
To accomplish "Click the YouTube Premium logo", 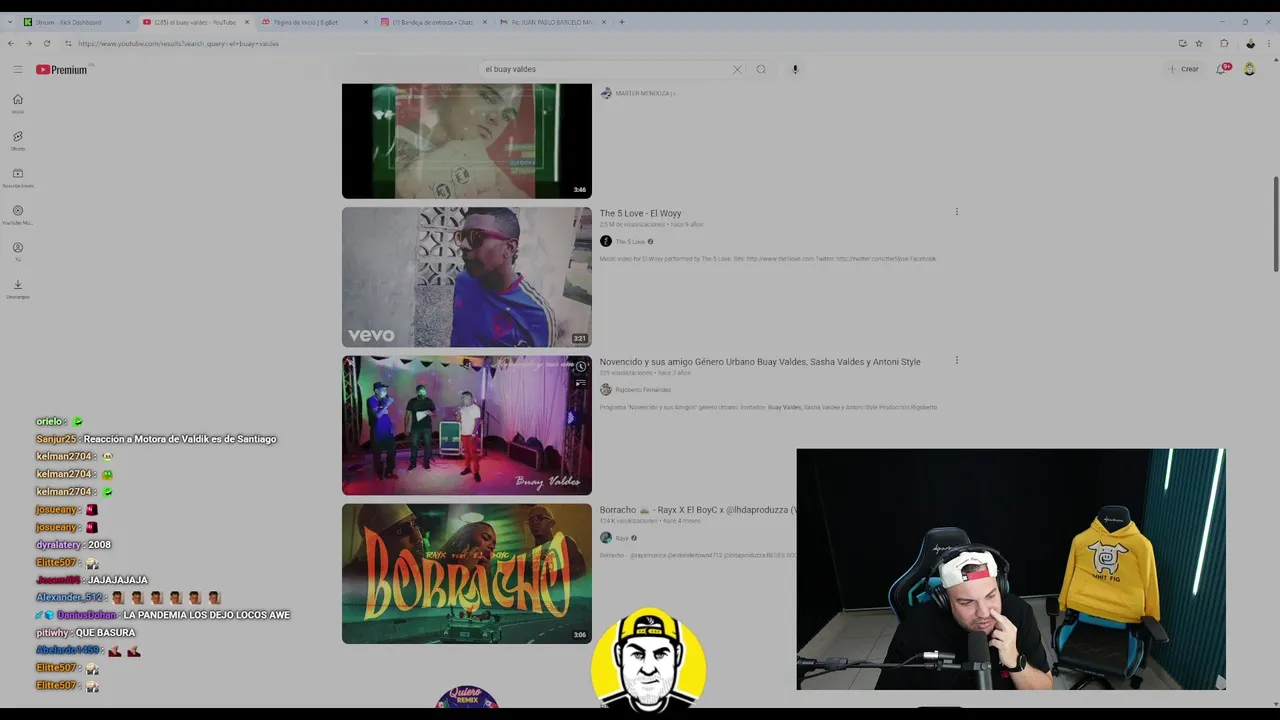I will click(62, 69).
